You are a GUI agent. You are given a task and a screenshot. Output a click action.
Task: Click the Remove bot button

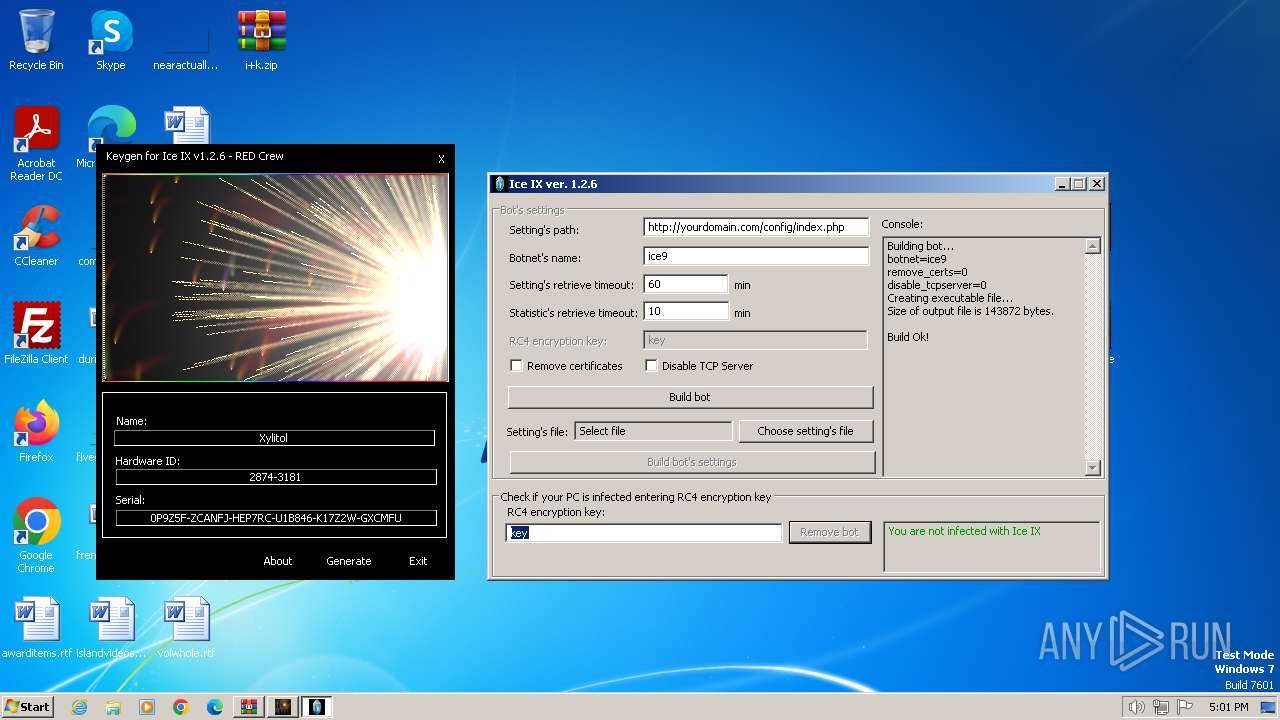829,532
